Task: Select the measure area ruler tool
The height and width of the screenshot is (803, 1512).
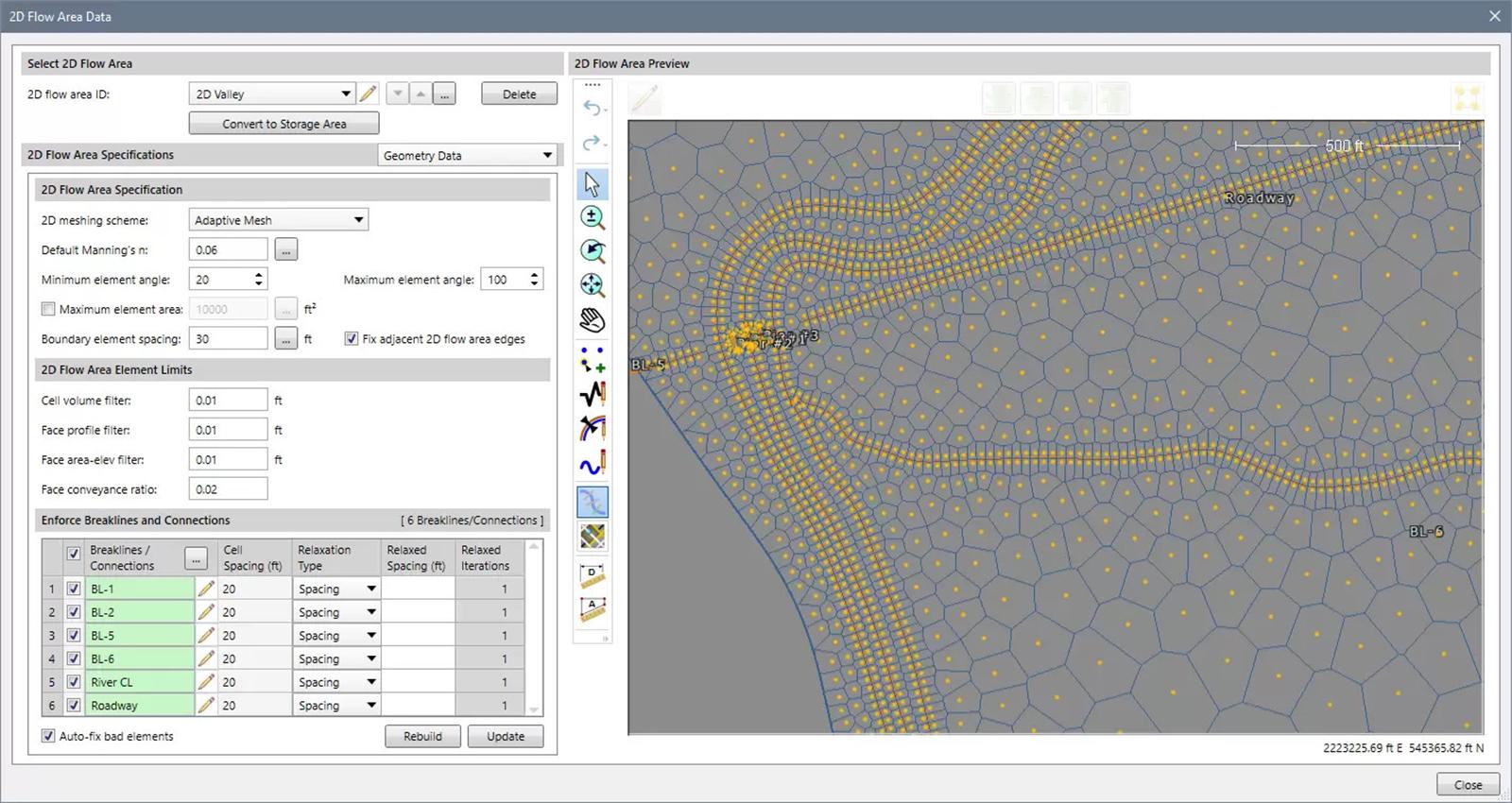Action: [593, 608]
